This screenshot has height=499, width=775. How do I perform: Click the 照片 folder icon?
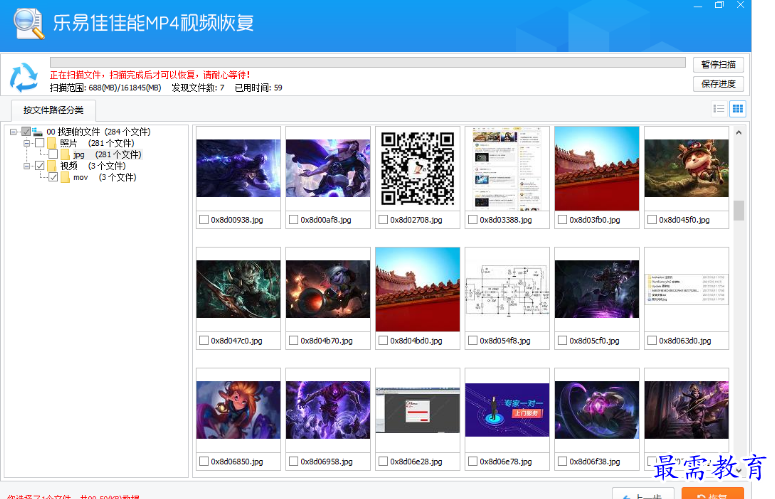point(52,143)
